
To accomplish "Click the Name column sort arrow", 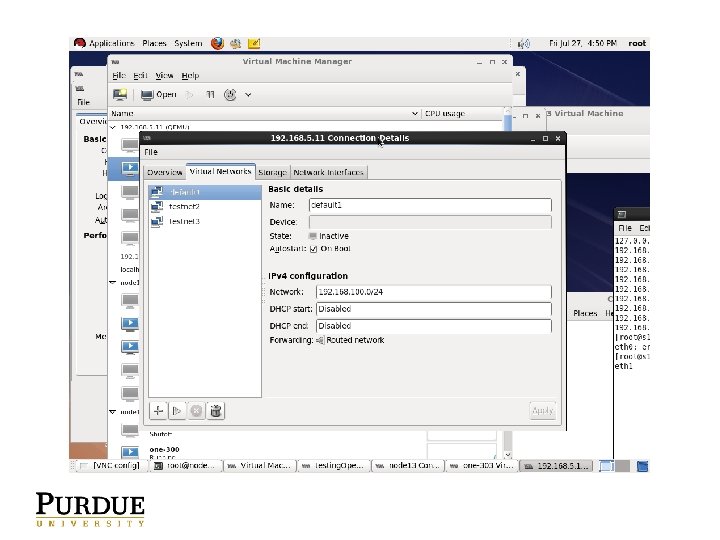I will tap(415, 113).
